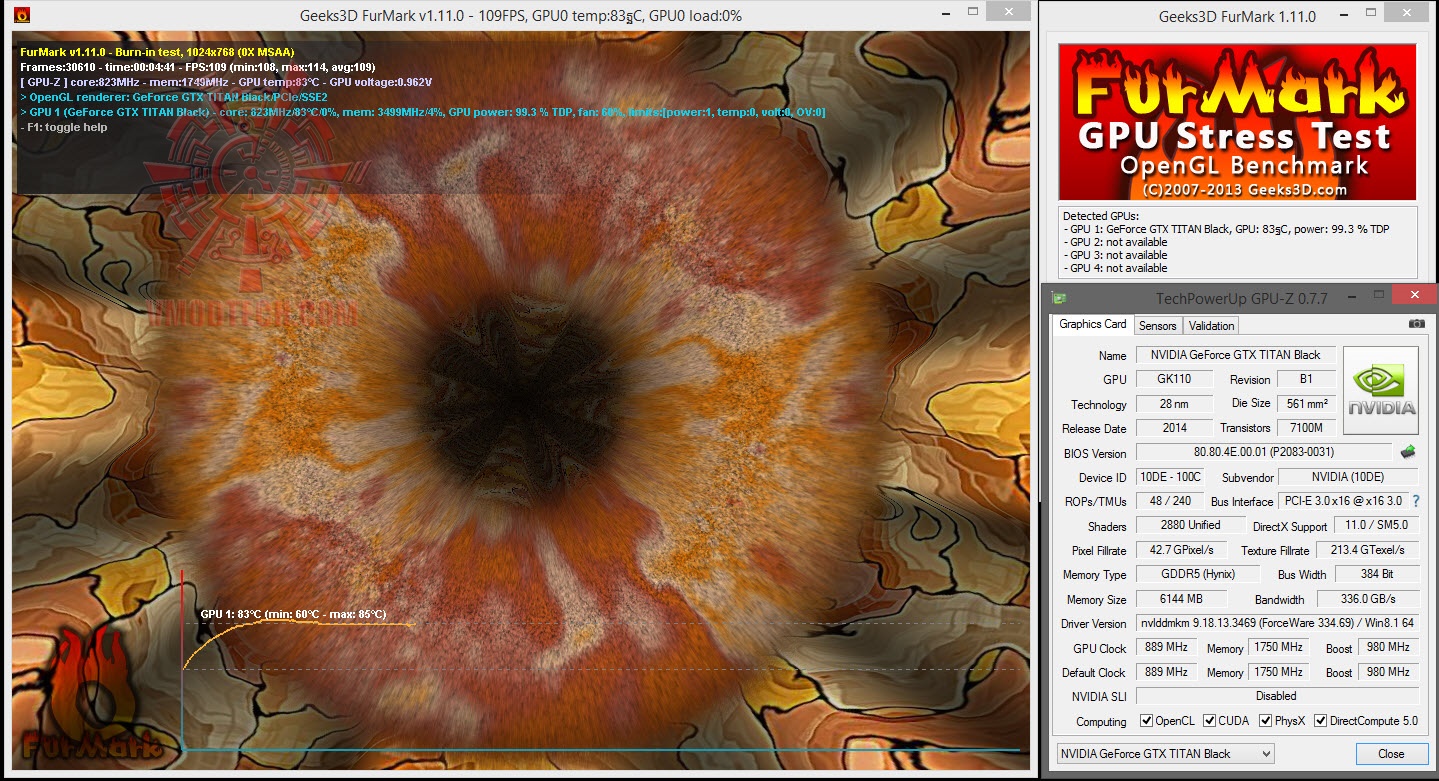Image resolution: width=1439 pixels, height=781 pixels.
Task: Click the 'GPU 3: not available' line
Action: 1114,255
